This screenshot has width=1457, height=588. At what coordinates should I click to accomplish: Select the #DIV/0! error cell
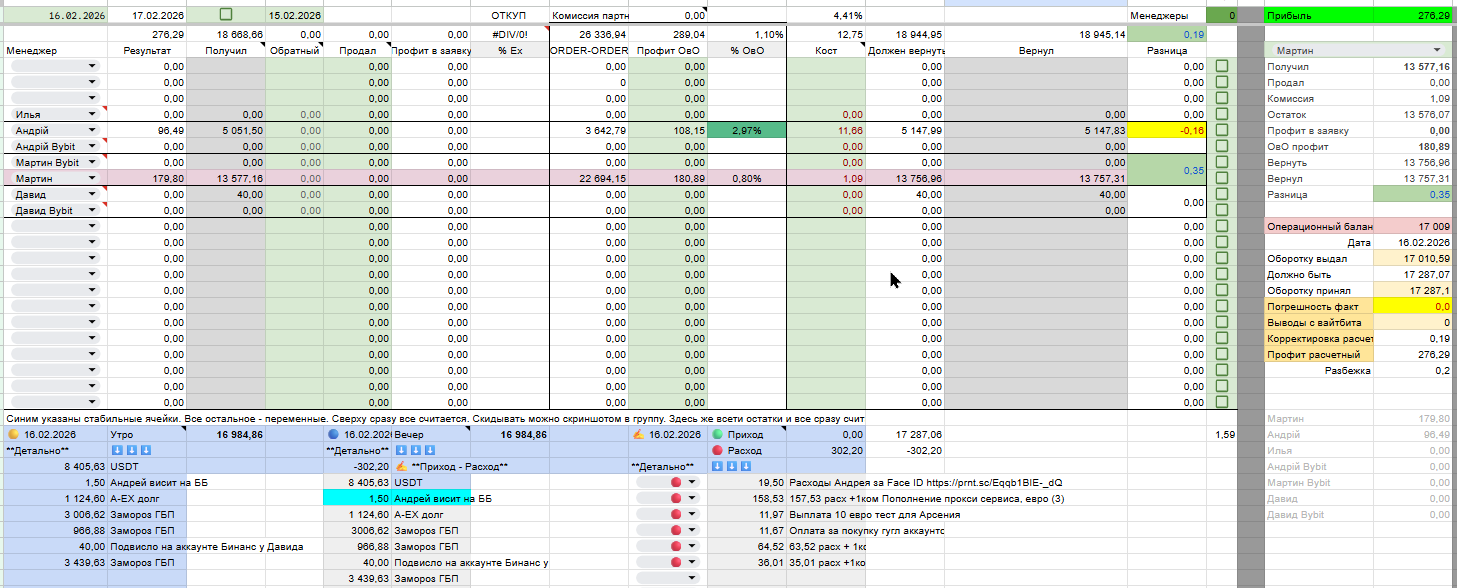pos(510,34)
